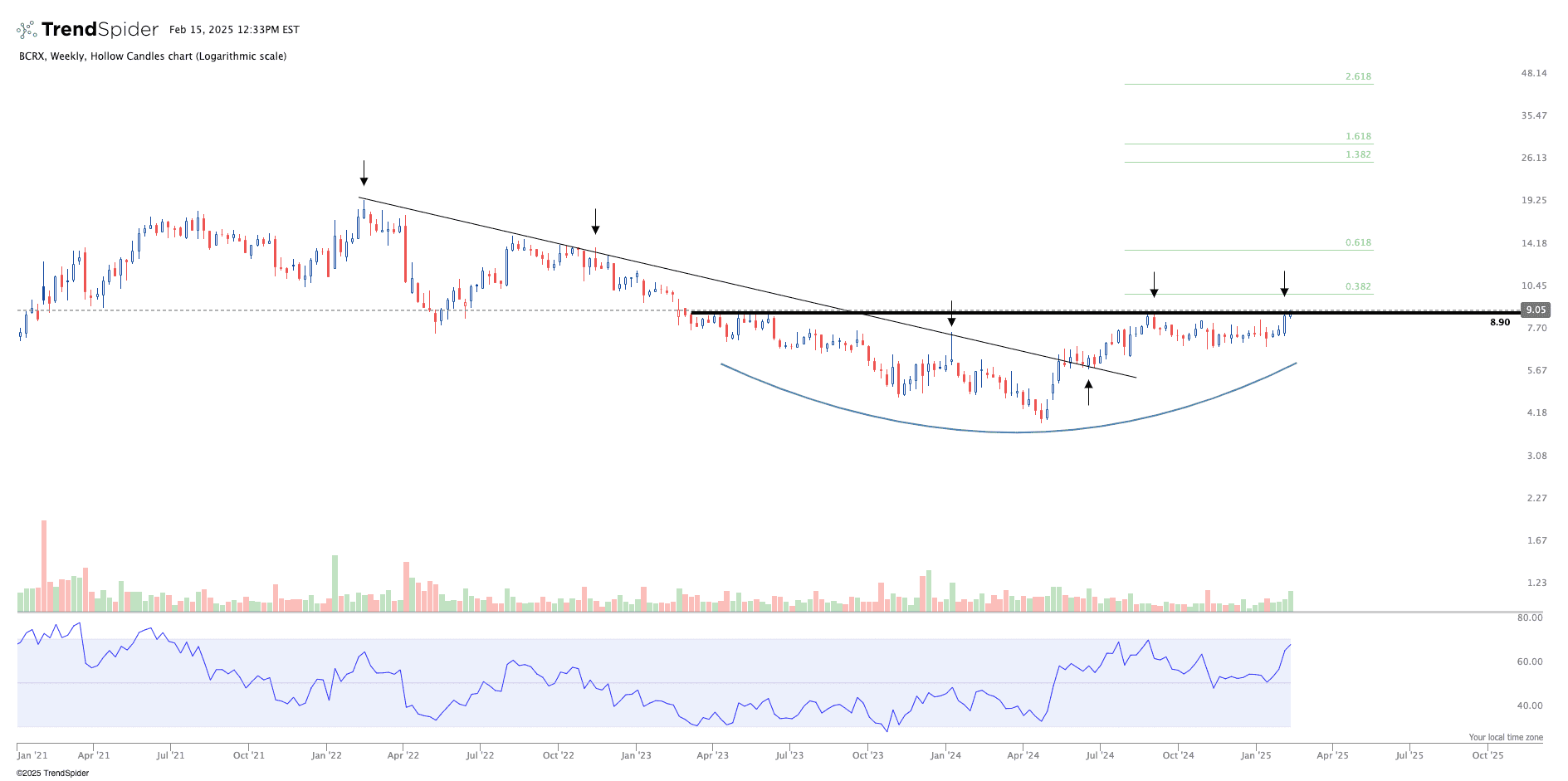1568x781 pixels.
Task: Click the up arrow below the June 2024 breakout
Action: coord(1088,393)
